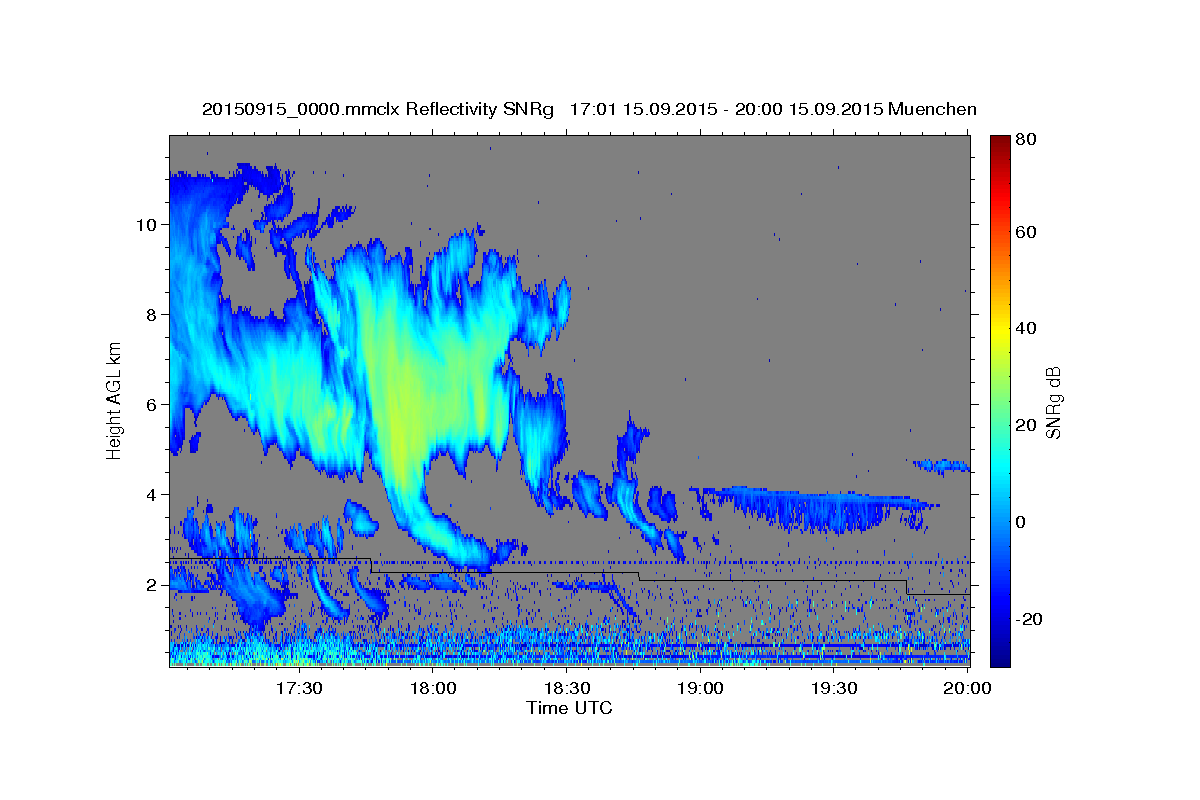1200x800 pixels.
Task: Click the 'Time UTC' axis label
Action: click(569, 708)
